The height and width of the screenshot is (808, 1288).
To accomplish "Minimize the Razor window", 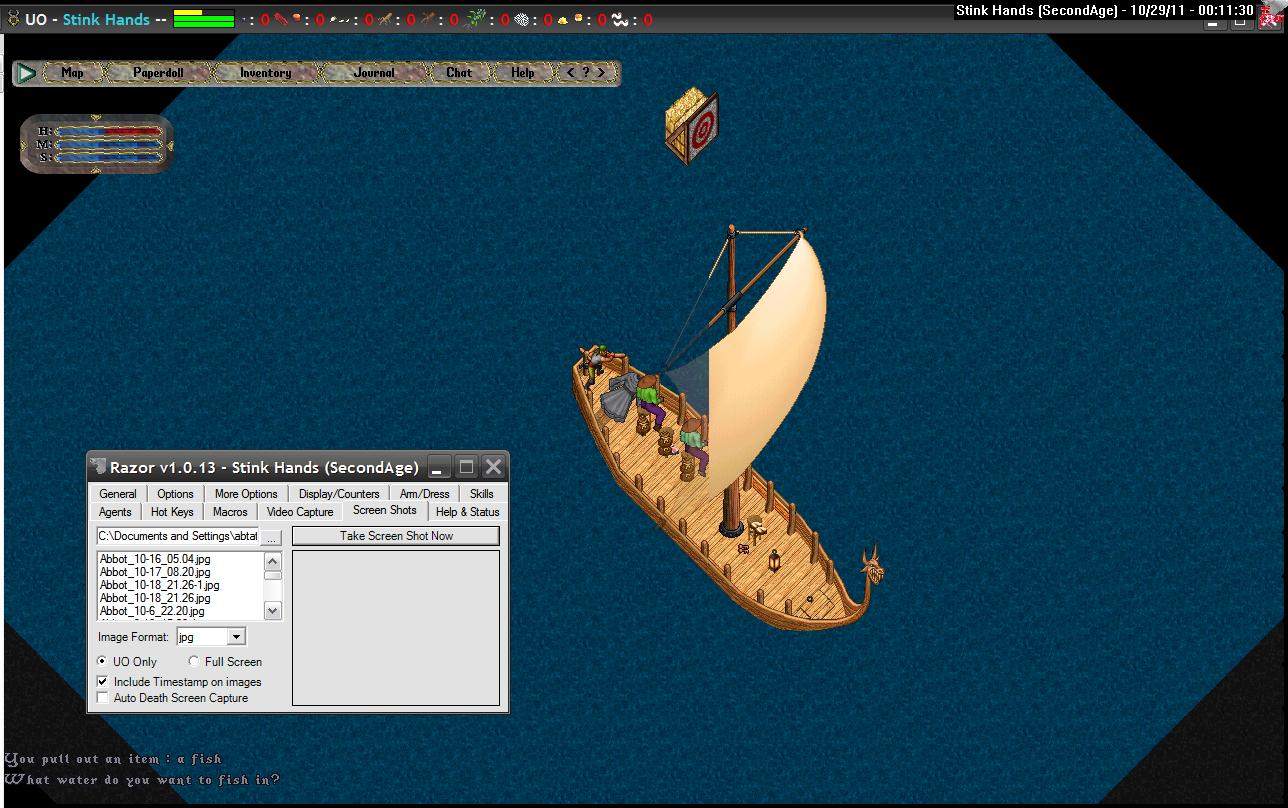I will 438,467.
